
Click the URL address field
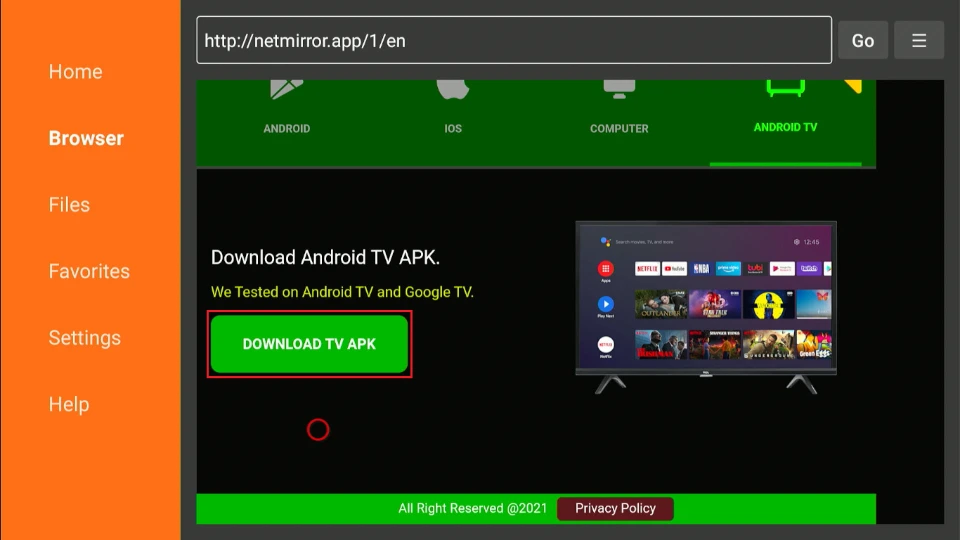[x=514, y=40]
